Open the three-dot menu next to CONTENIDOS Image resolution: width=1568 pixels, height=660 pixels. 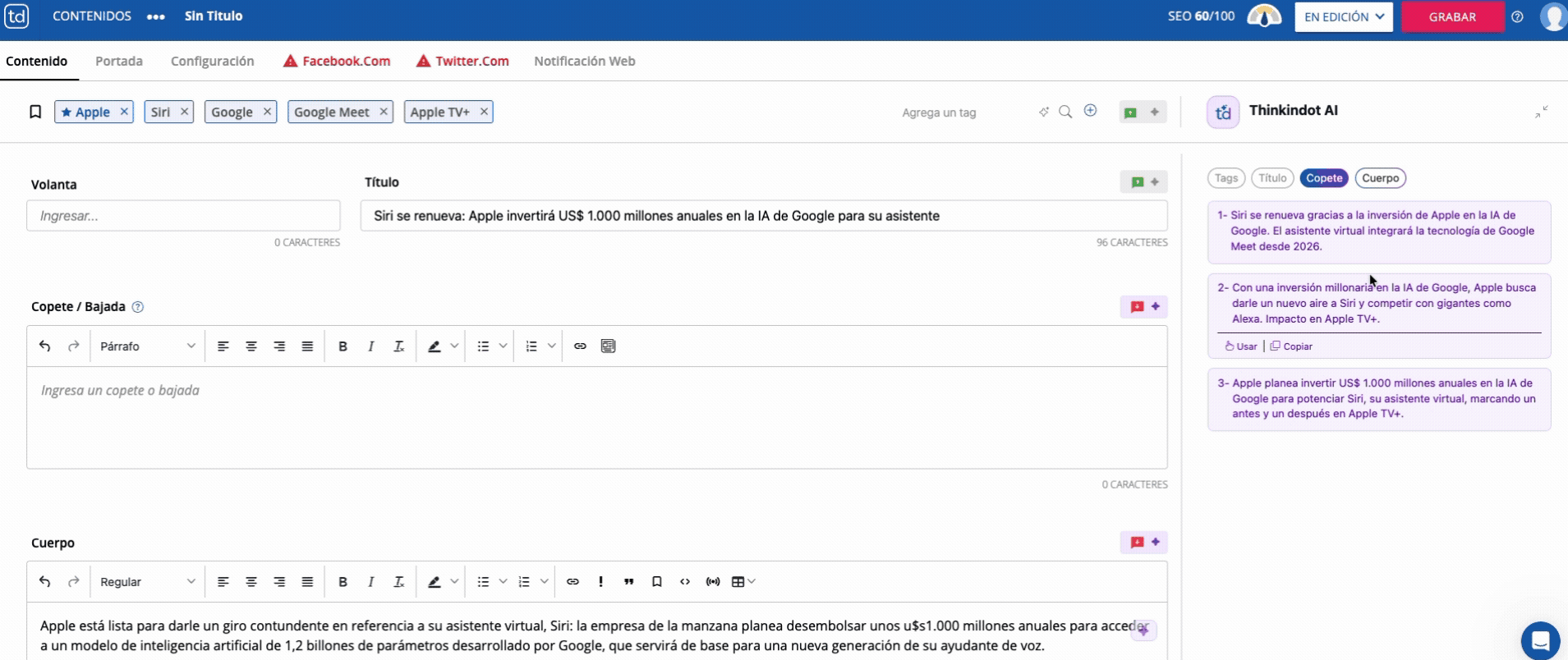pyautogui.click(x=156, y=16)
